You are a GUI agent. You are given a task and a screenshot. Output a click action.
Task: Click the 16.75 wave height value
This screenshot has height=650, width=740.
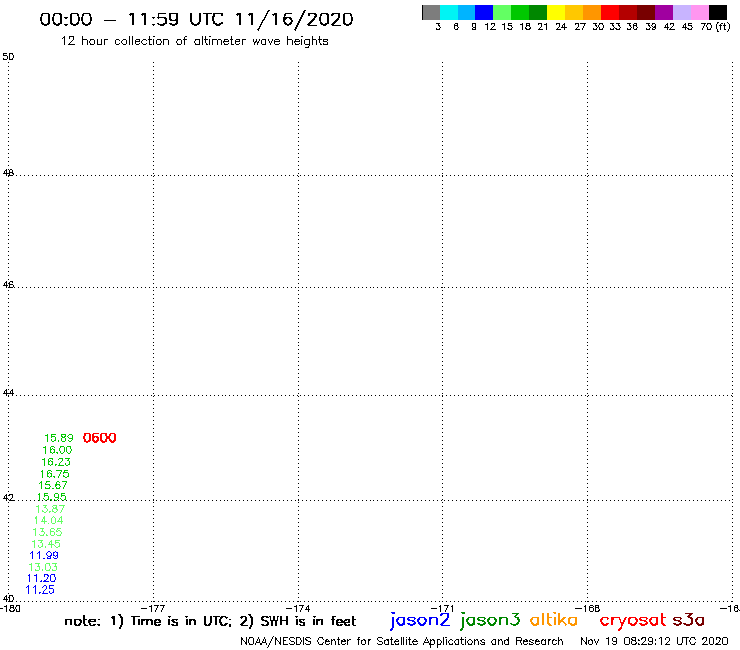tap(54, 474)
